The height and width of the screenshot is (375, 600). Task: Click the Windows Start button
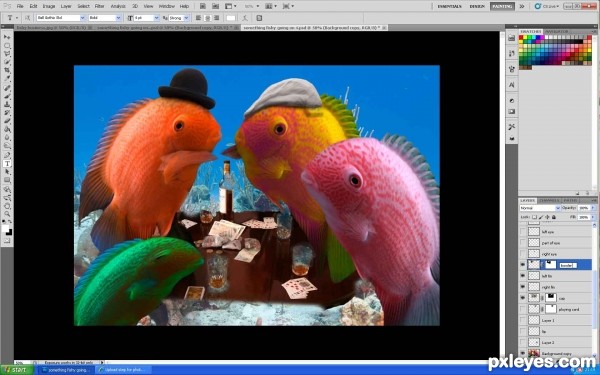[x=16, y=370]
